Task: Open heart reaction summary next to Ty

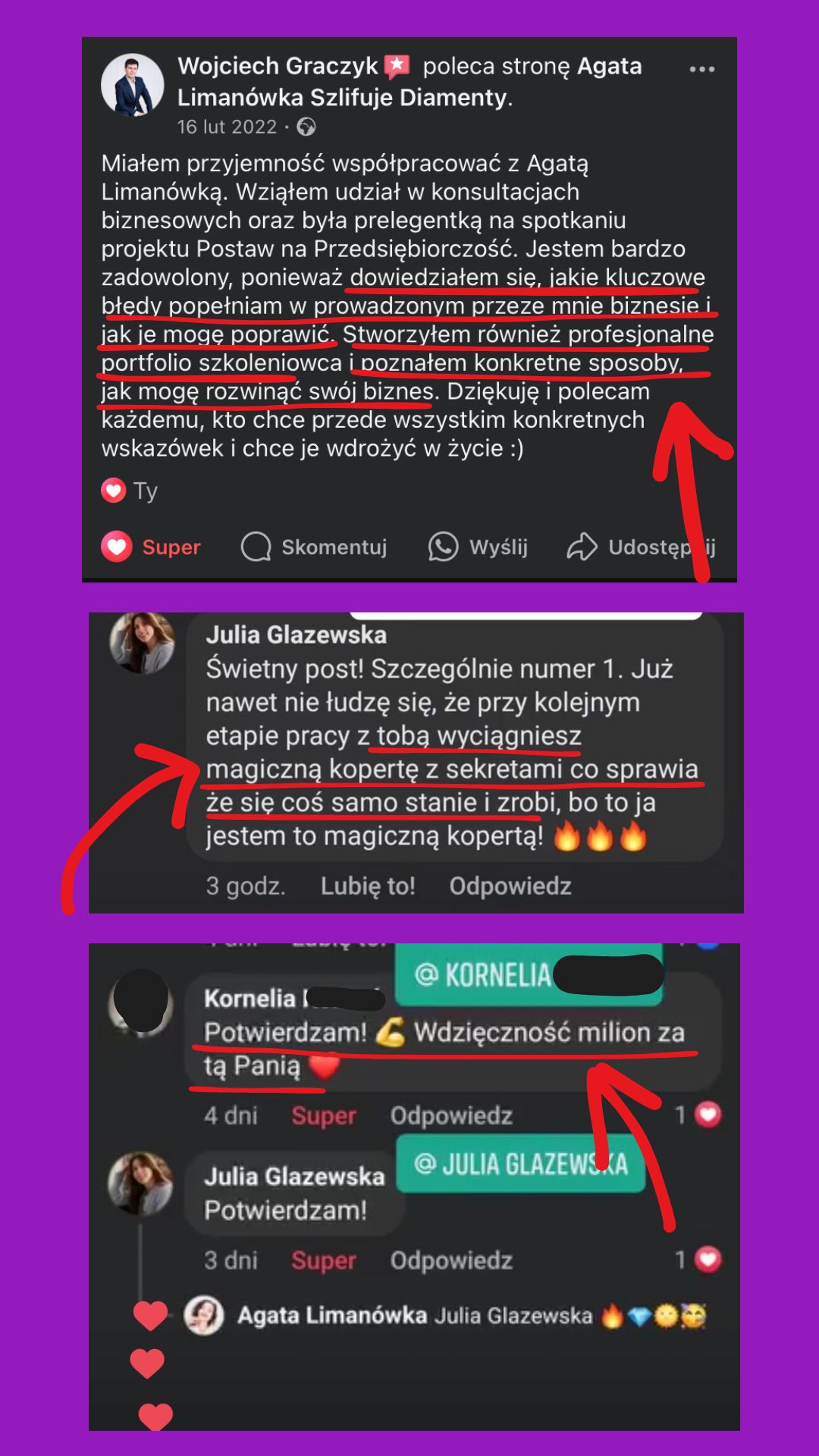Action: (114, 491)
